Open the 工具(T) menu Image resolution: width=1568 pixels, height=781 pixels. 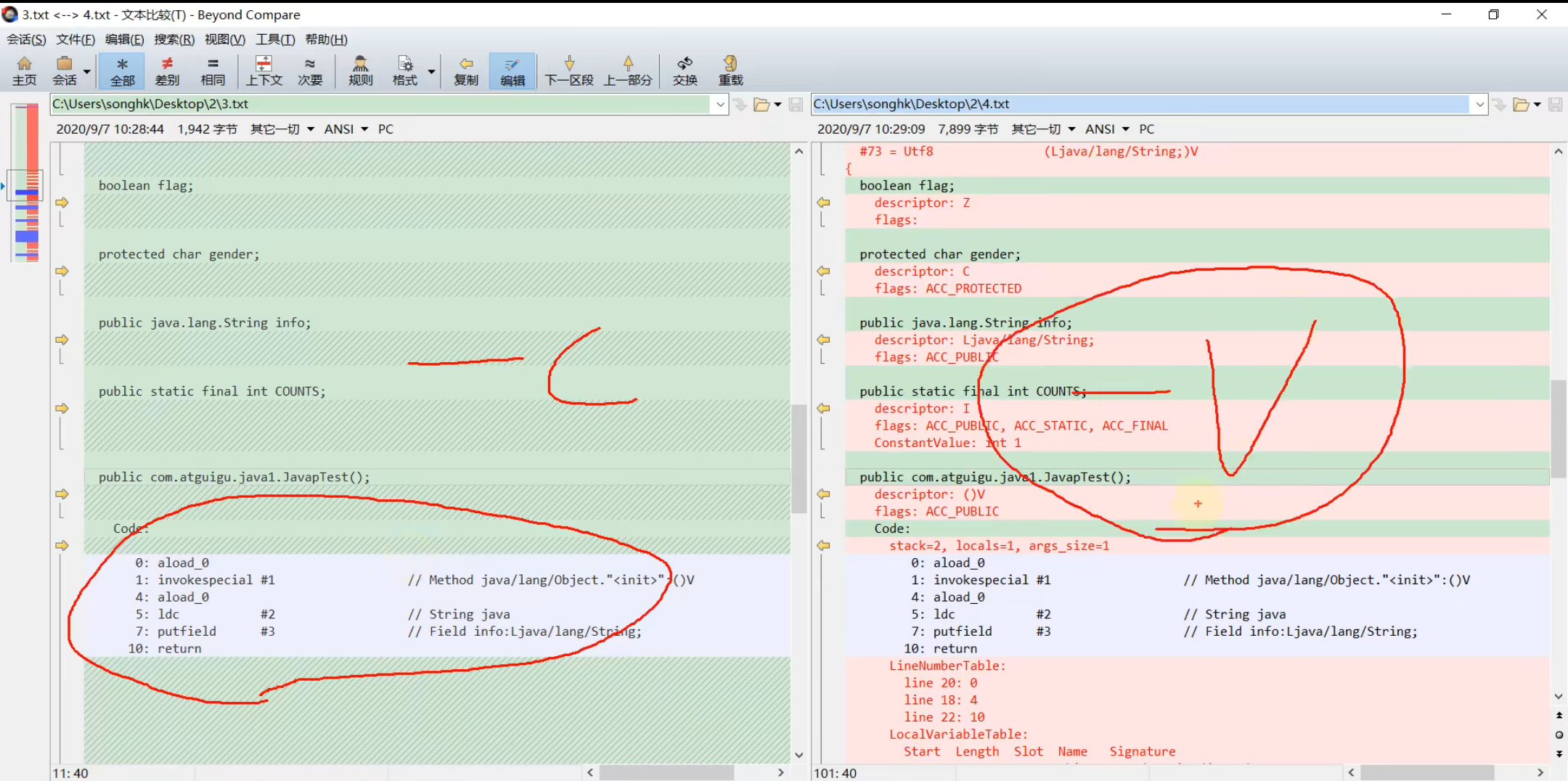coord(275,39)
